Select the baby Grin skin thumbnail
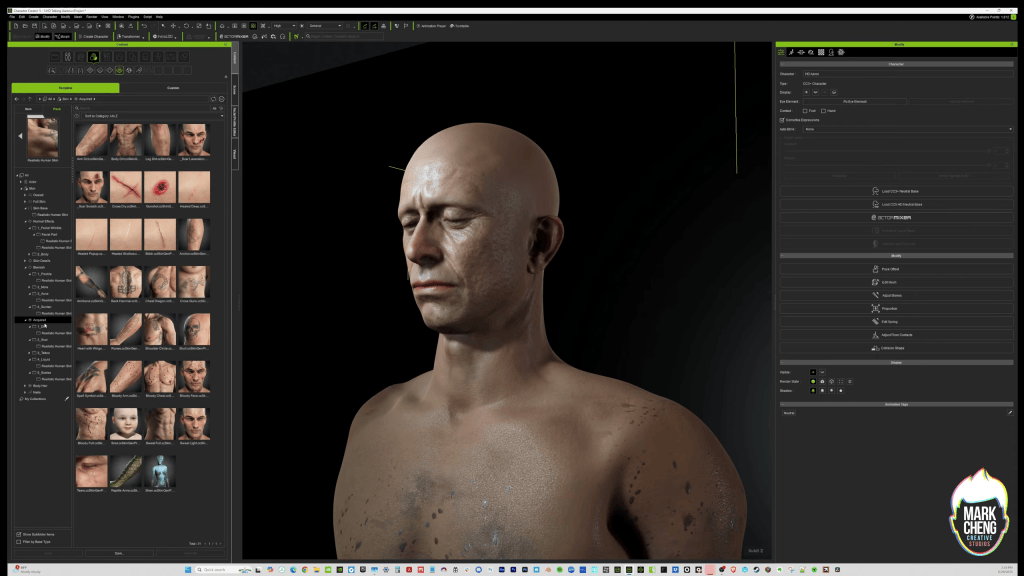This screenshot has width=1024, height=576. 125,426
